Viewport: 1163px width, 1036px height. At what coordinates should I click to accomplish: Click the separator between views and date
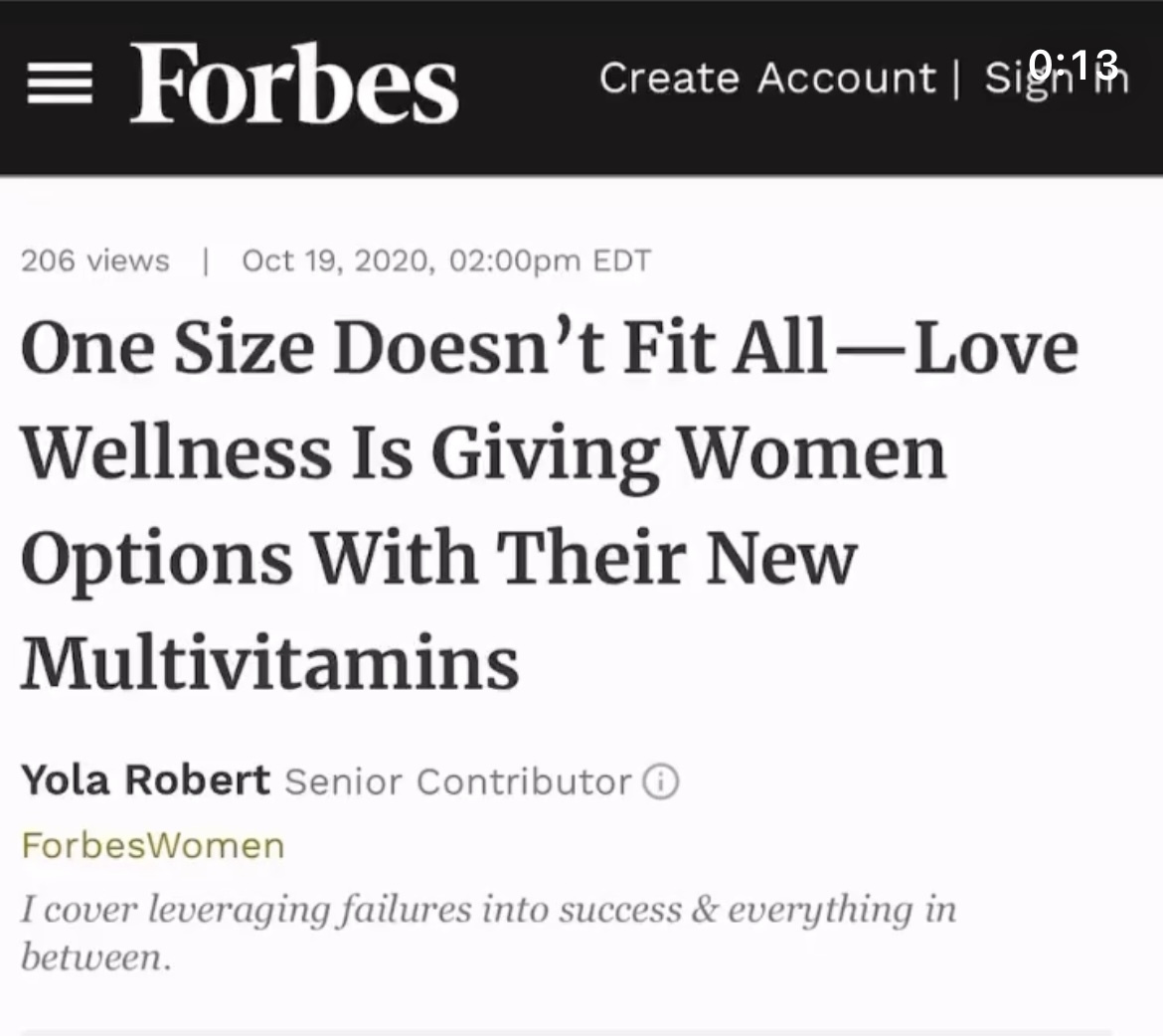(206, 260)
